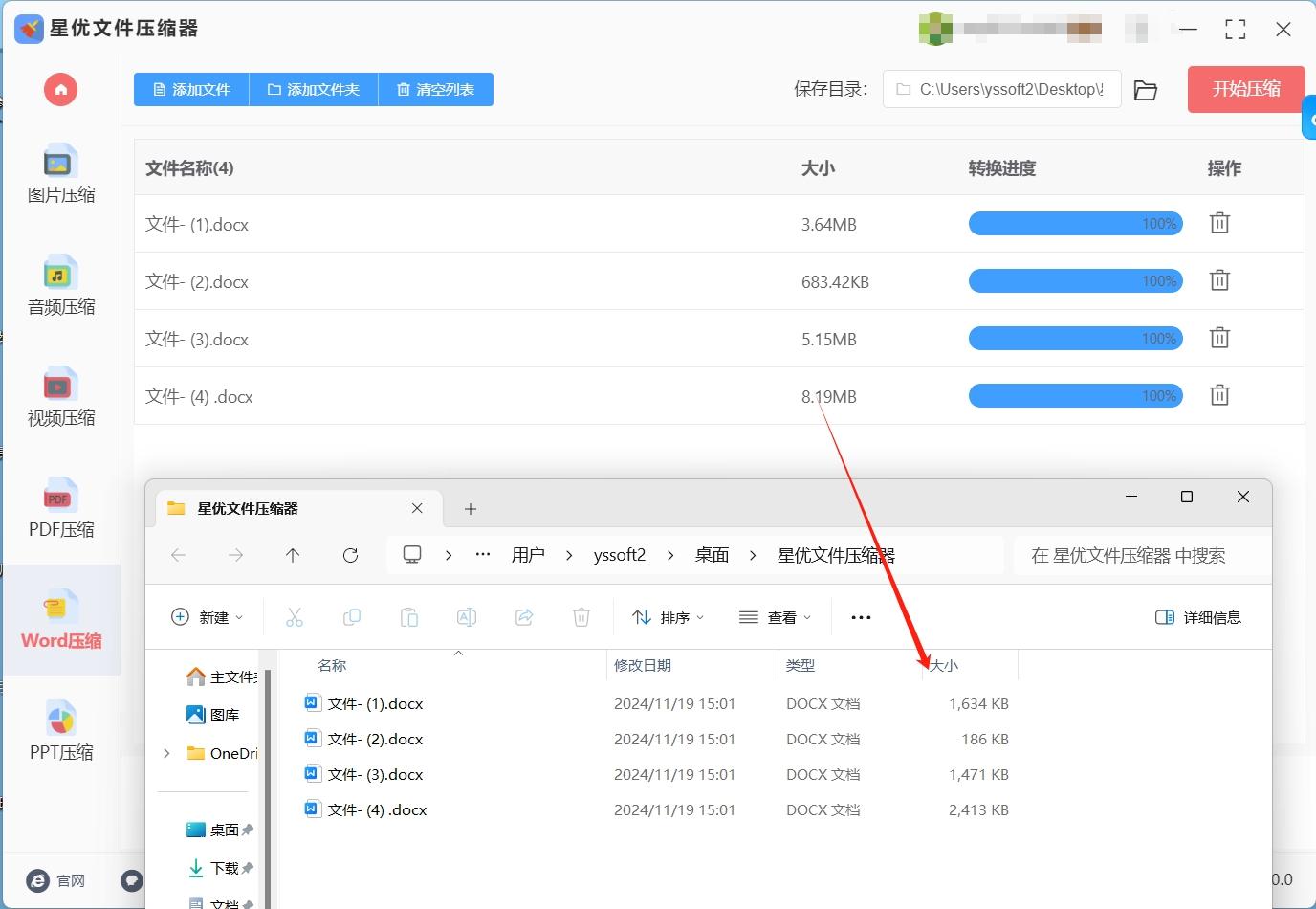Viewport: 1316px width, 909px height.
Task: Refresh the file explorer folder view
Action: point(350,555)
